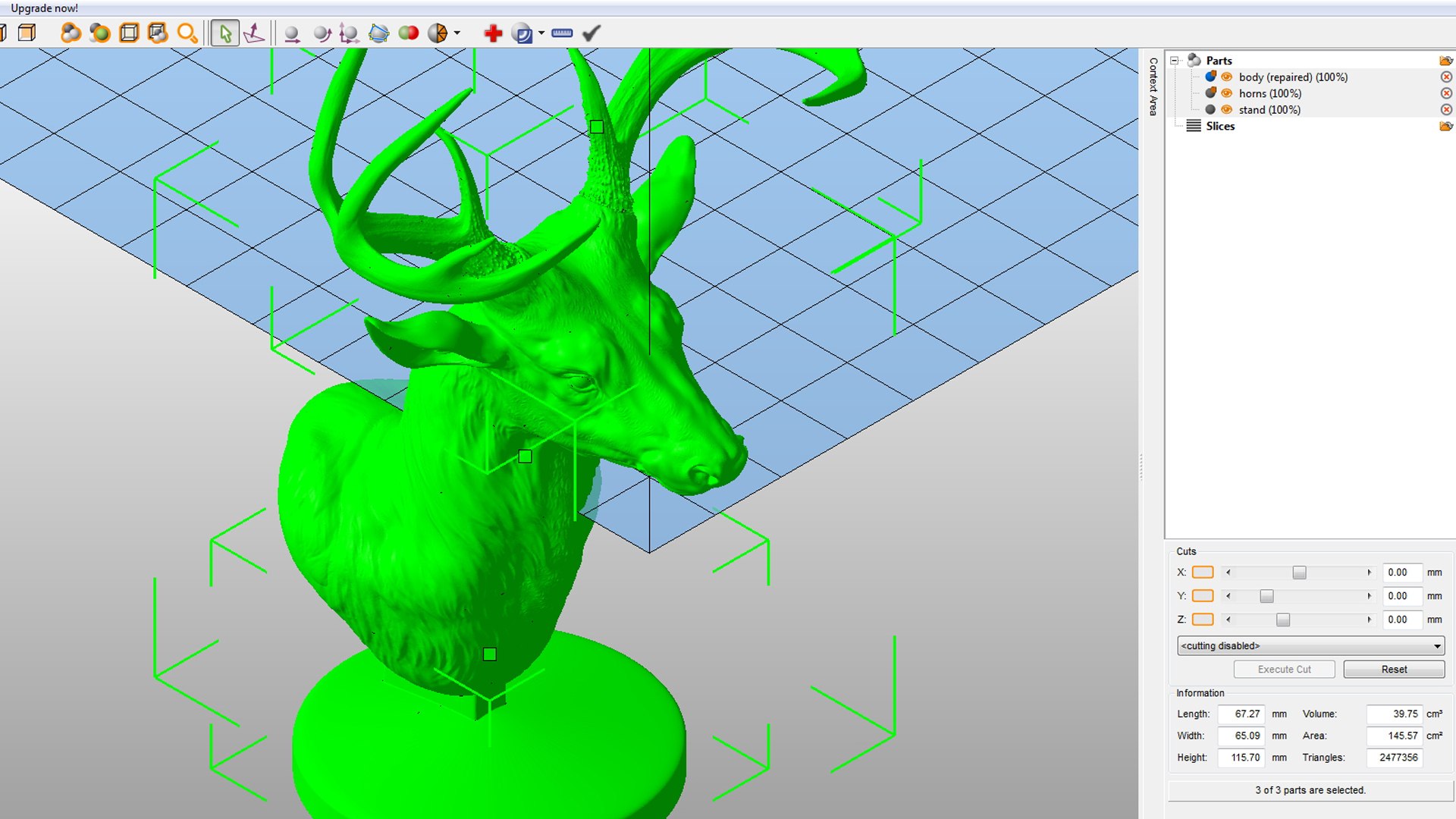Image resolution: width=1456 pixels, height=819 pixels.
Task: Open the <cutting disabled> dropdown
Action: [1310, 646]
